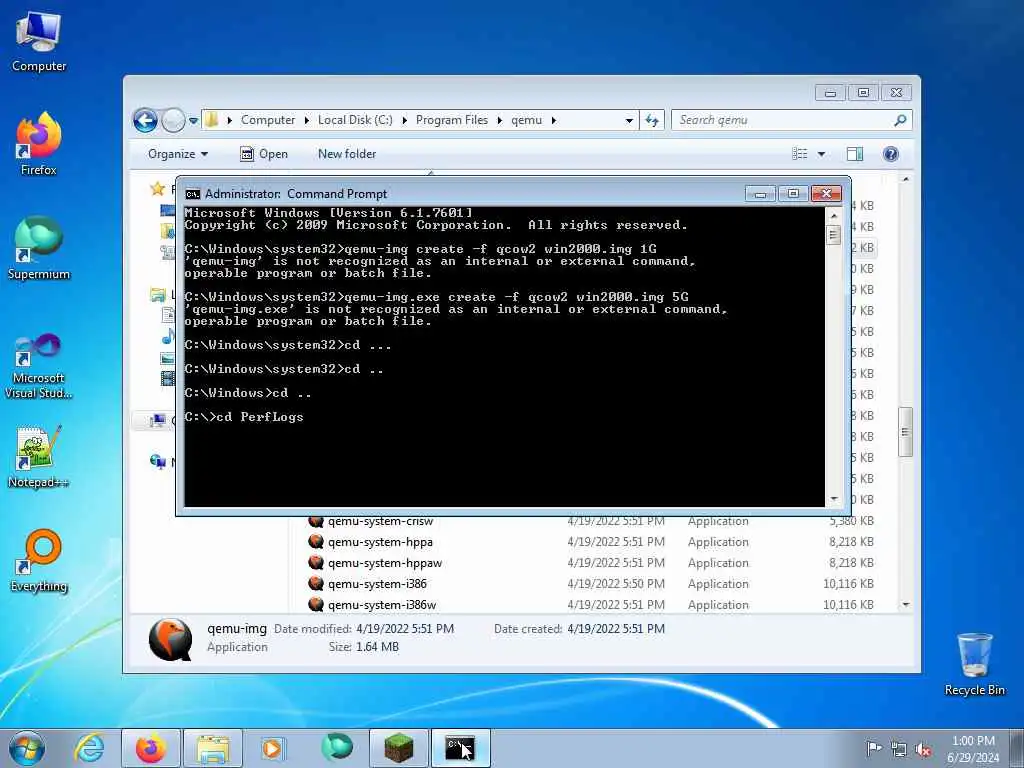The height and width of the screenshot is (768, 1024).
Task: Select the qemu-system-i386 file
Action: pos(377,584)
